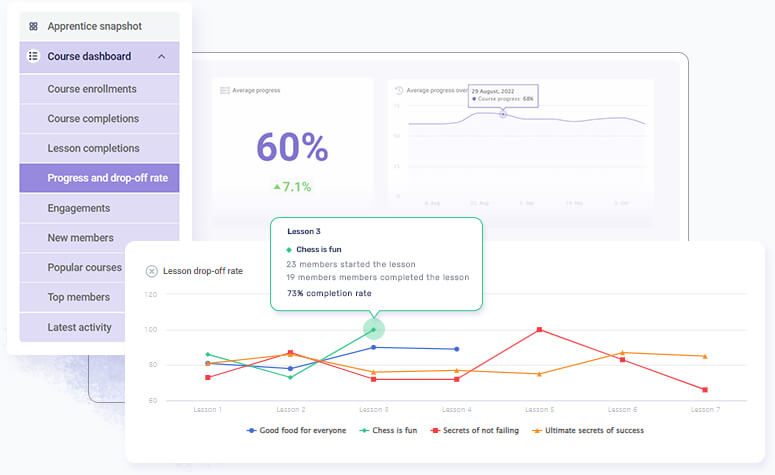Click the Apprentice snapshot grid icon
The width and height of the screenshot is (775, 475).
click(33, 26)
